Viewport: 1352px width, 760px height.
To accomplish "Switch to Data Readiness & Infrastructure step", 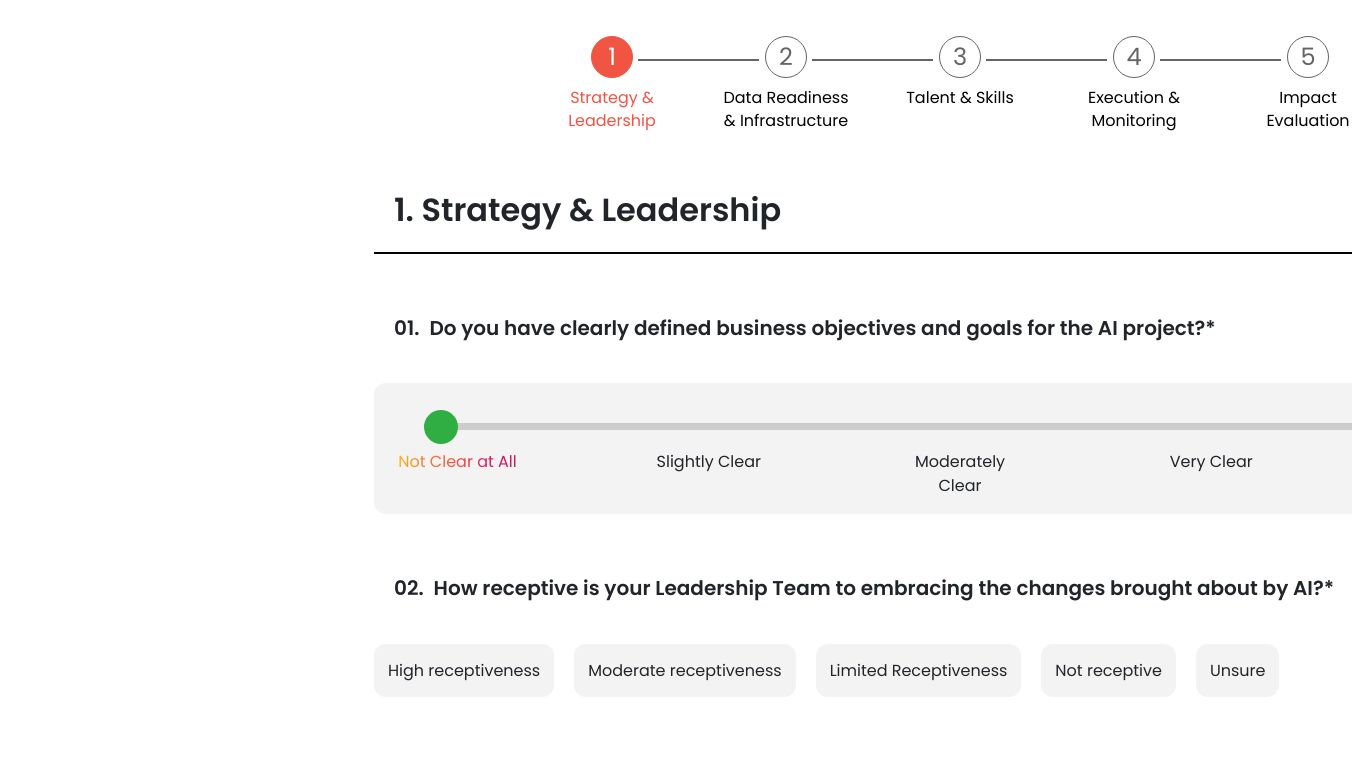I will point(786,109).
